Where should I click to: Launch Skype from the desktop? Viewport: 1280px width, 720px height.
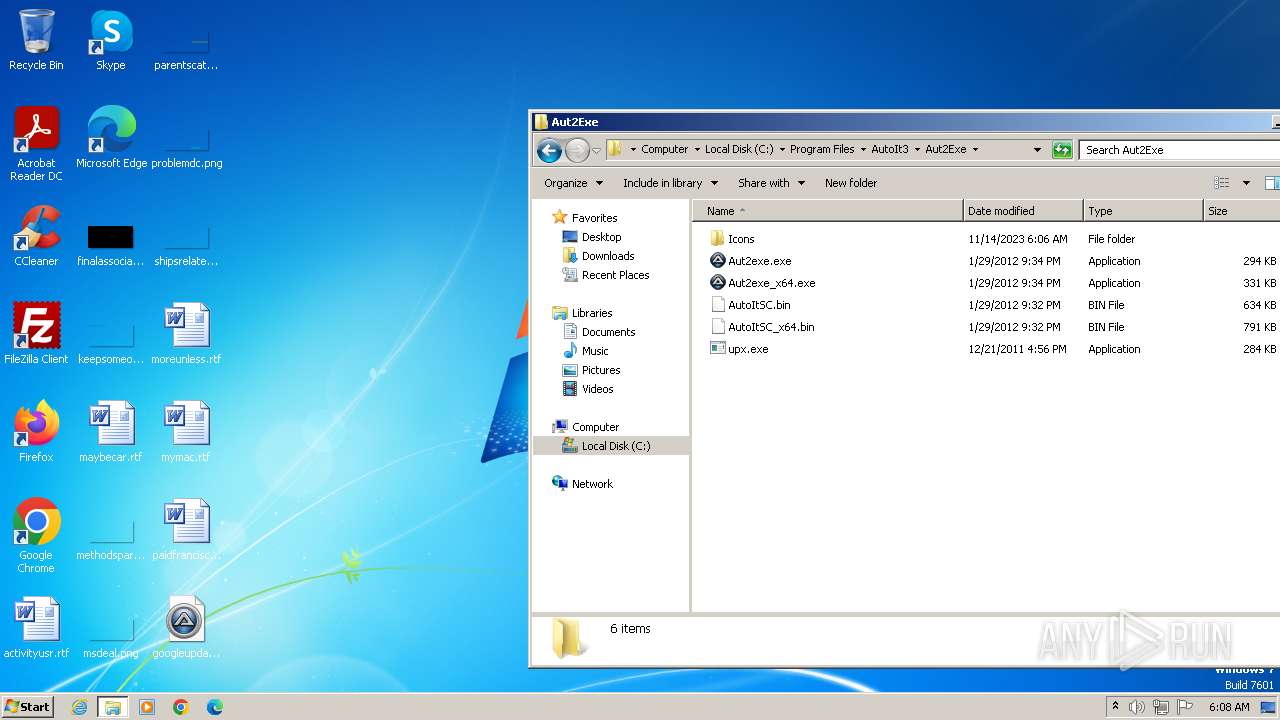(x=111, y=40)
